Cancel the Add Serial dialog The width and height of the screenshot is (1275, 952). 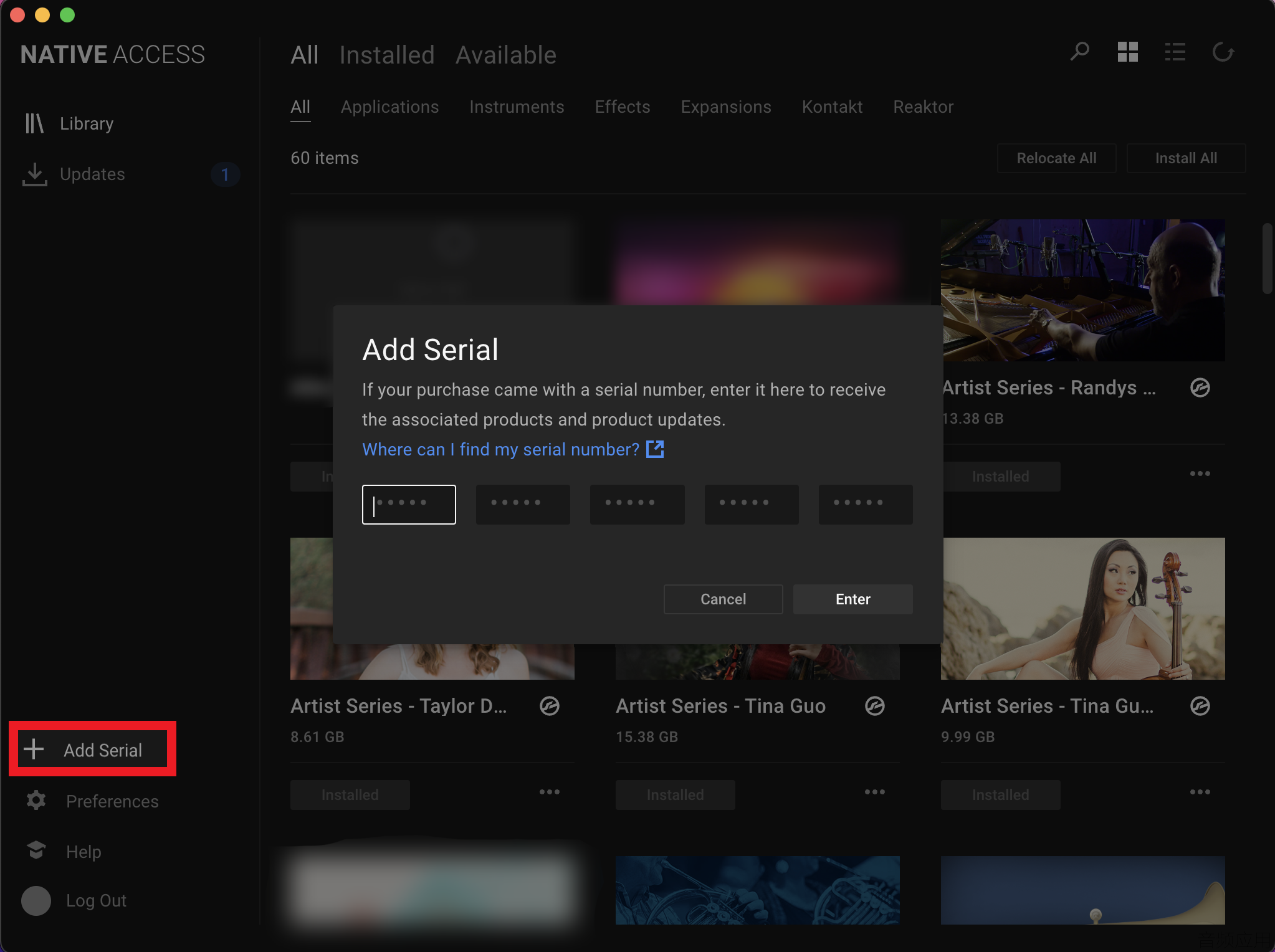coord(723,599)
